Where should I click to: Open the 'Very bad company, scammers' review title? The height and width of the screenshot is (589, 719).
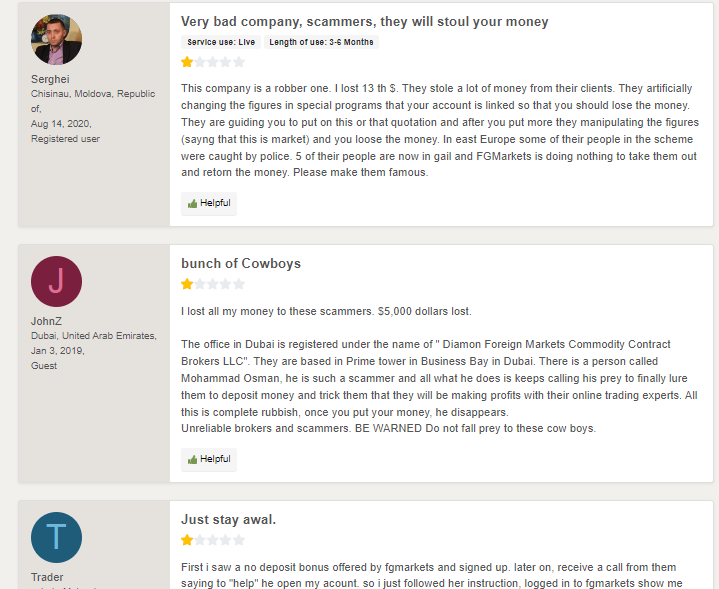point(364,21)
